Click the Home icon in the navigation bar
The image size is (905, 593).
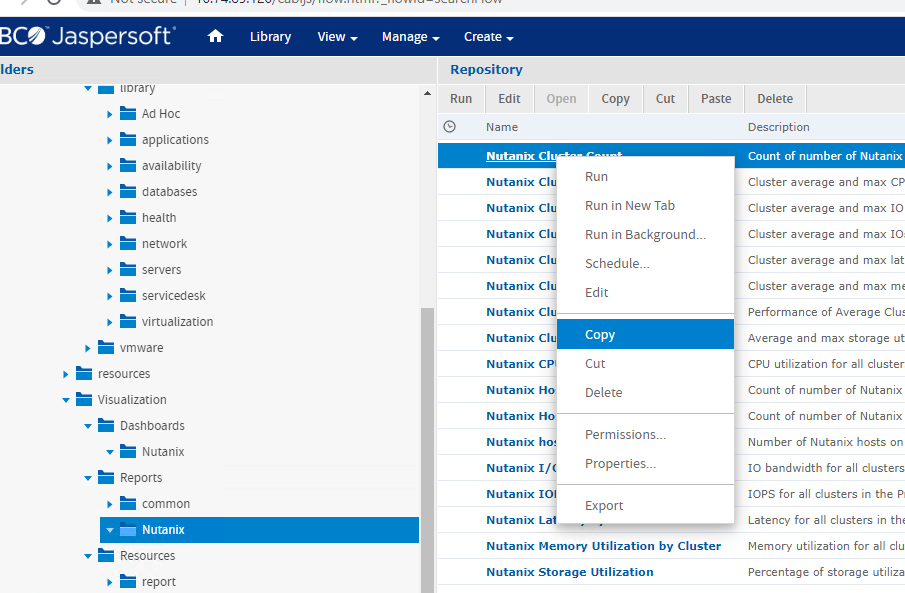[214, 36]
